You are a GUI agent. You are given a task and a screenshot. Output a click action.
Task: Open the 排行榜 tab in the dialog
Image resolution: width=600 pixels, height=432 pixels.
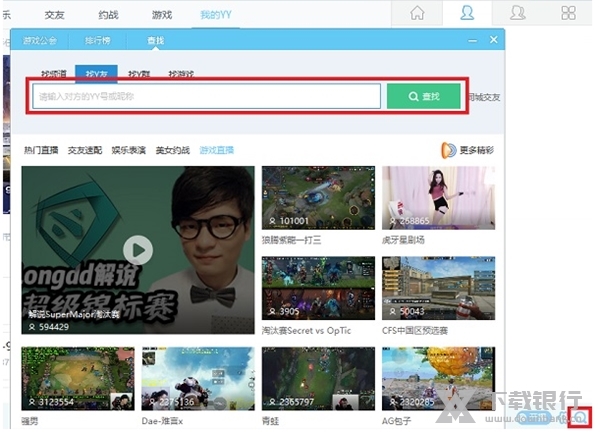pyautogui.click(x=98, y=41)
